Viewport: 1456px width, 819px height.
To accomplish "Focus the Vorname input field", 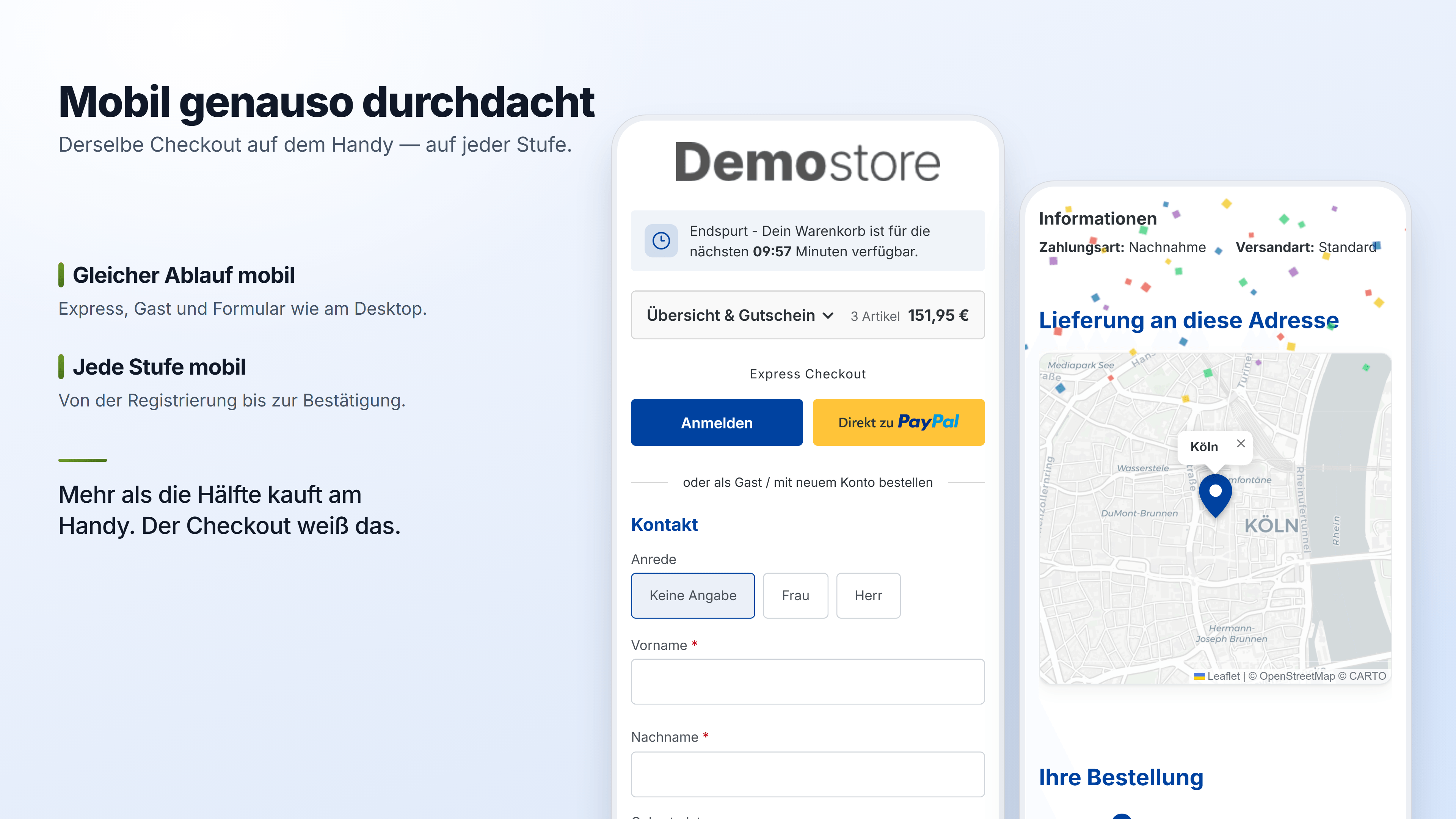I will 808,681.
